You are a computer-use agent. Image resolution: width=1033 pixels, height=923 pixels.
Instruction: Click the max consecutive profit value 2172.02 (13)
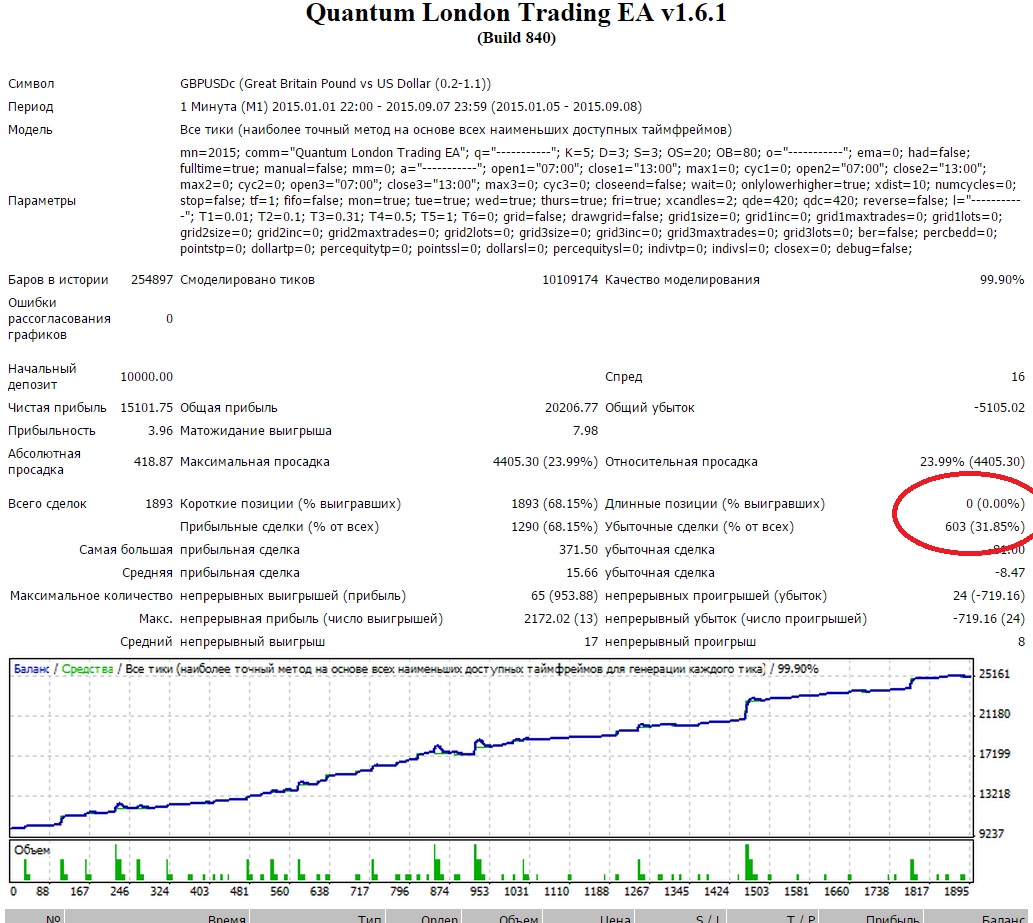pyautogui.click(x=561, y=619)
